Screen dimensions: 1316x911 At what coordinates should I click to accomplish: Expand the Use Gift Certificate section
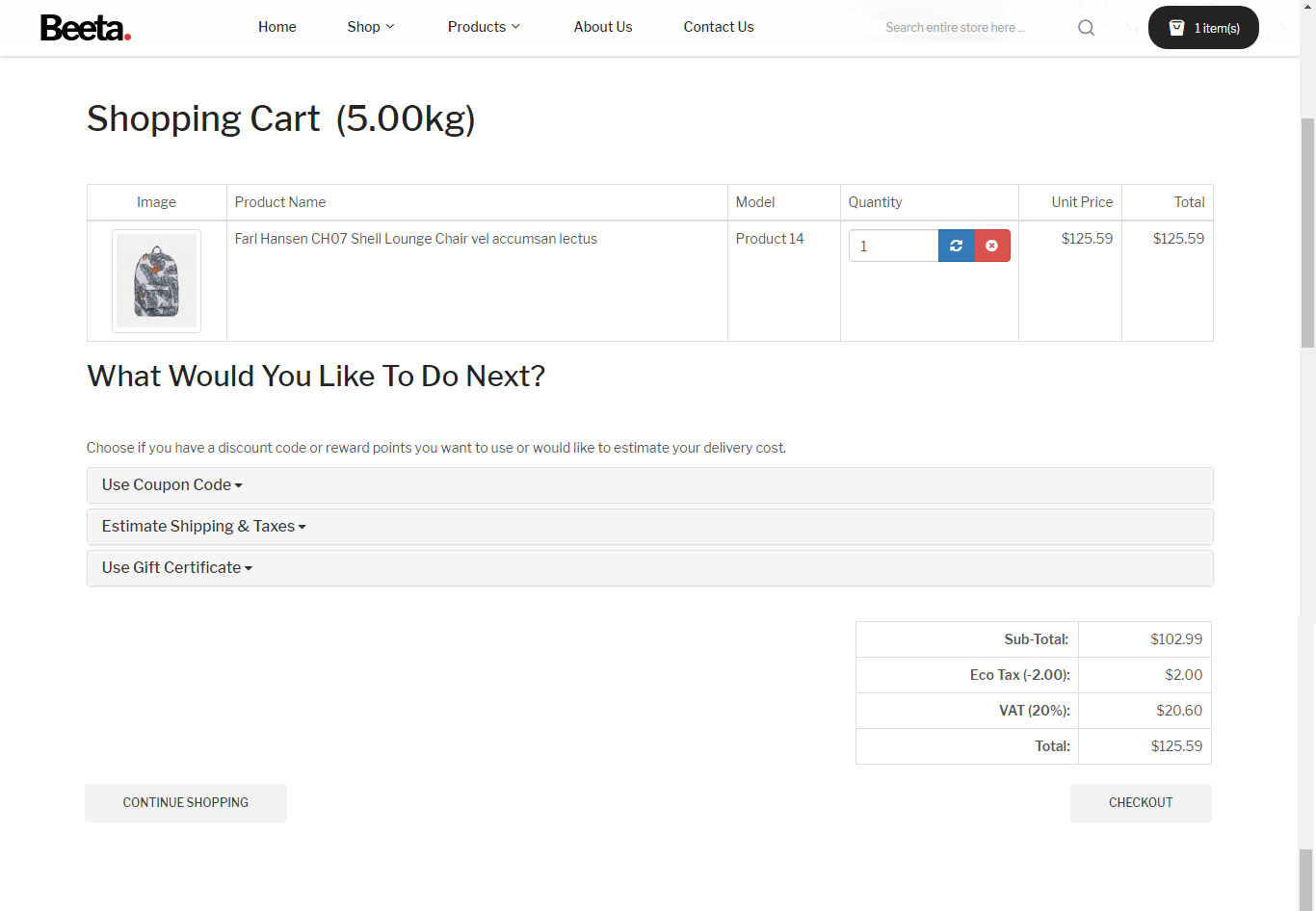pyautogui.click(x=176, y=568)
